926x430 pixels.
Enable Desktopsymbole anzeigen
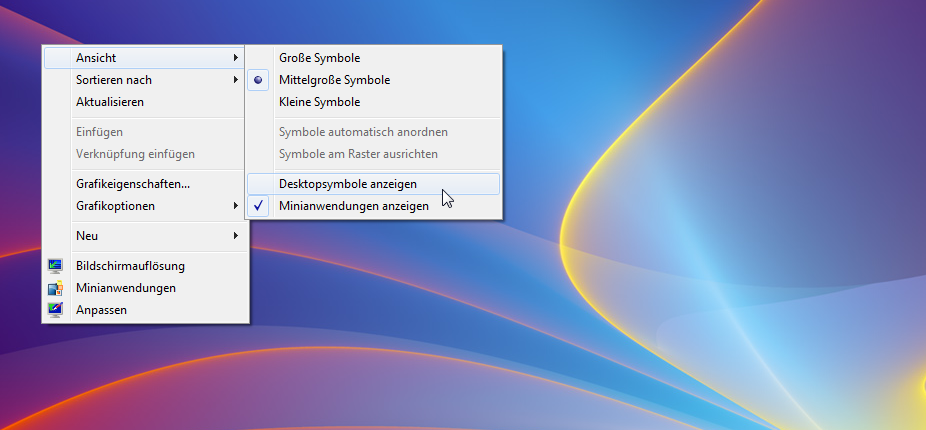pos(373,184)
